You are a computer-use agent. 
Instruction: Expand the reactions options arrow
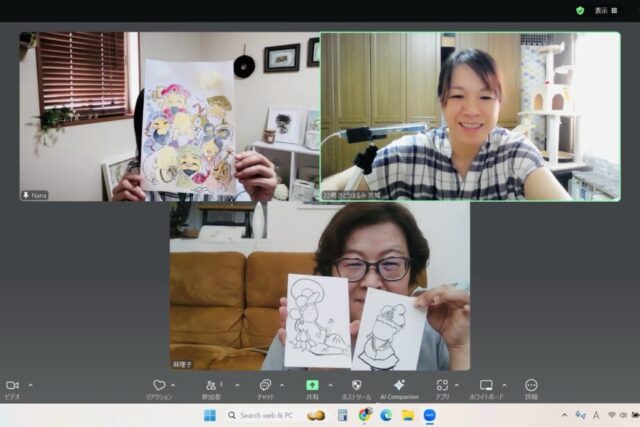177,384
